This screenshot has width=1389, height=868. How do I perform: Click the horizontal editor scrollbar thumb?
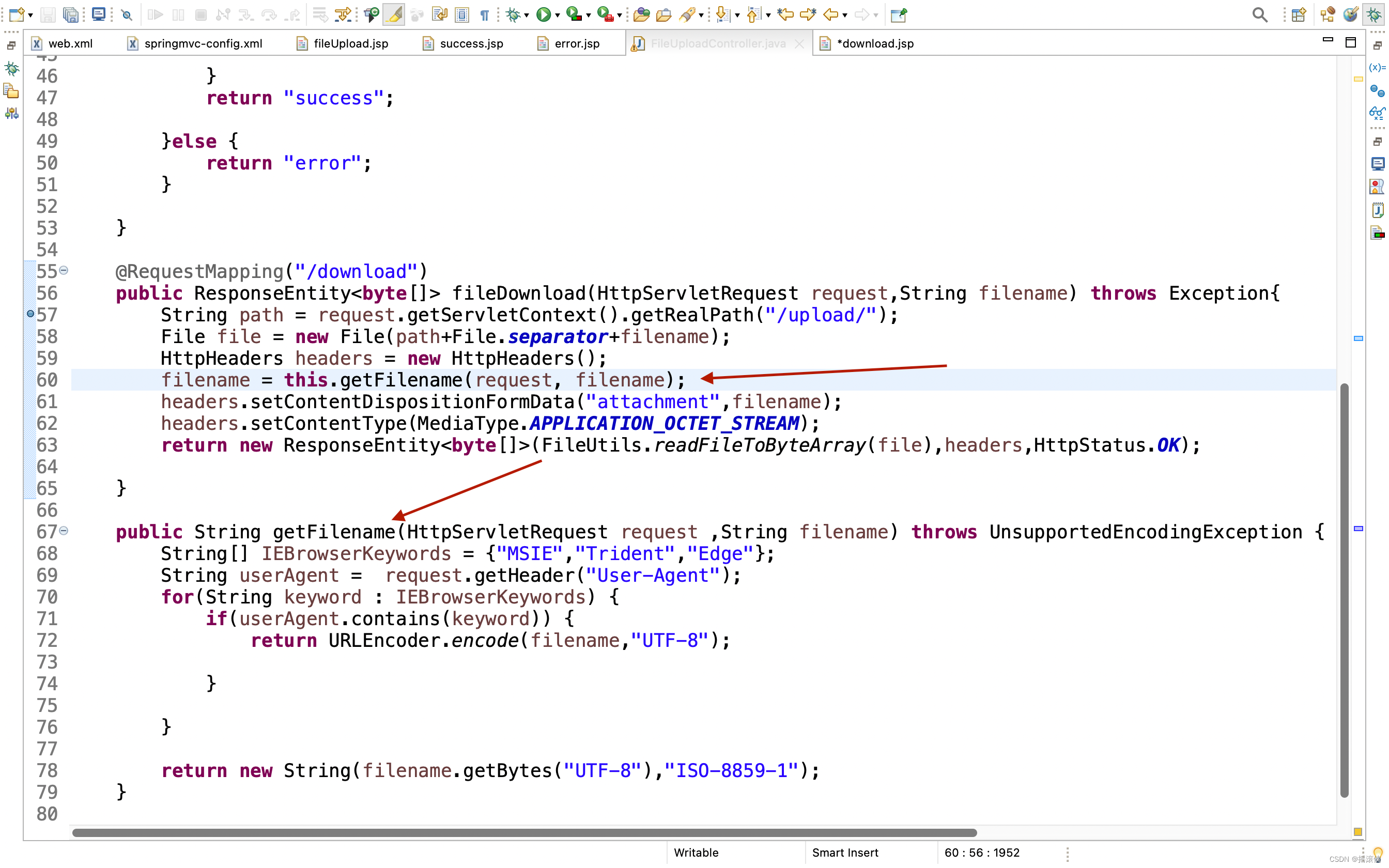[524, 832]
